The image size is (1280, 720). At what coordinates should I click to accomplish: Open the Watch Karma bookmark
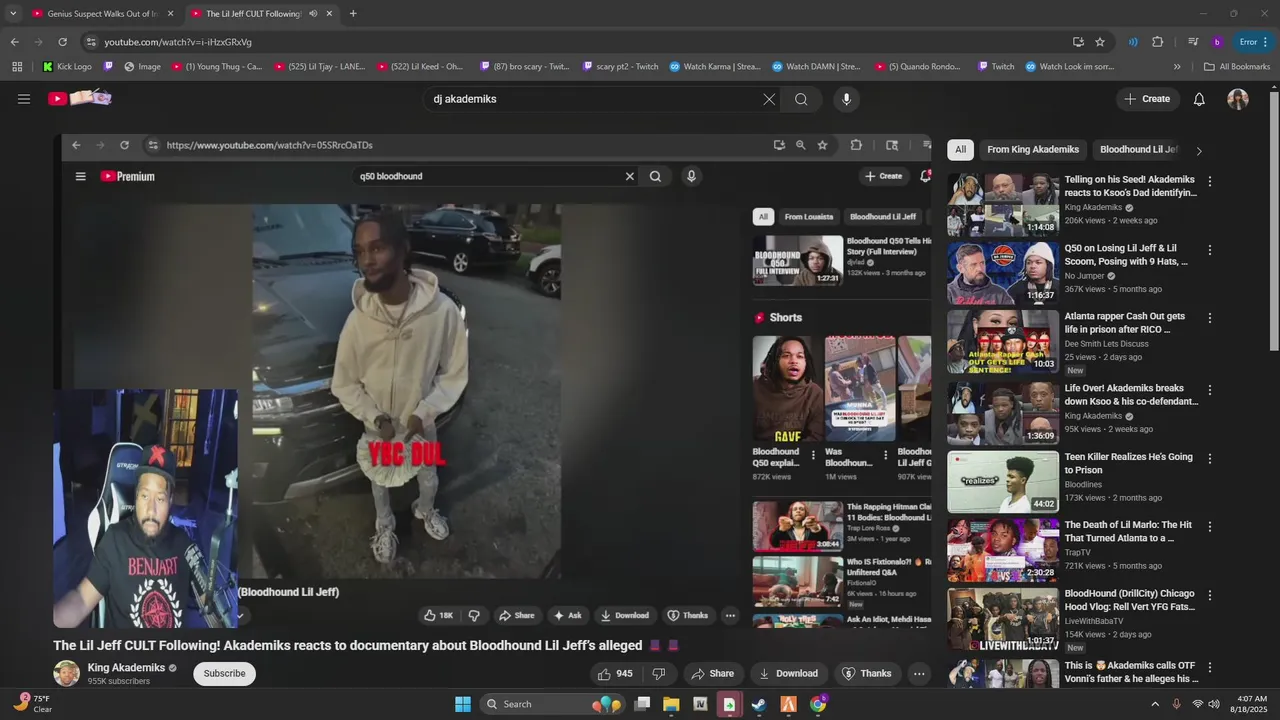[x=714, y=67]
